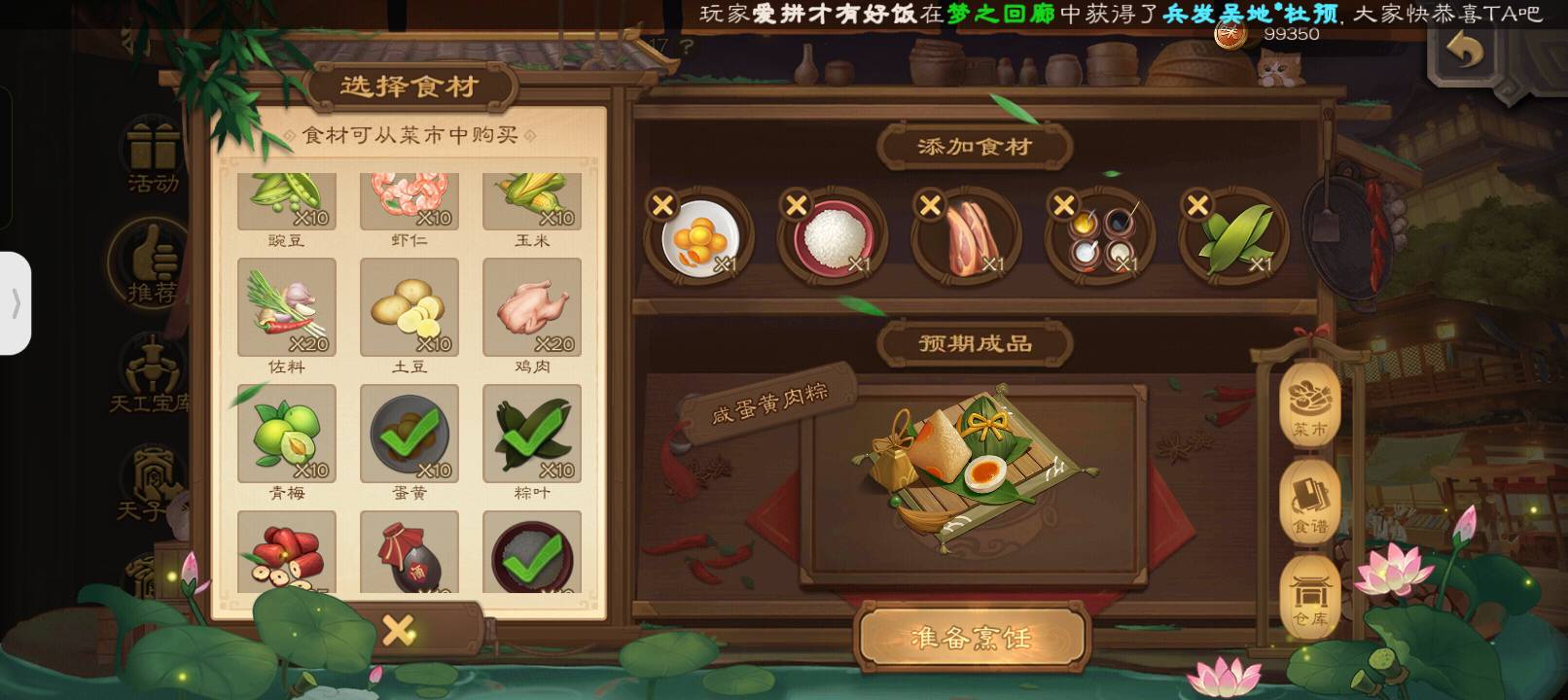Deselect the checked rice ingredient in bottom row
Image resolution: width=1568 pixels, height=700 pixels.
click(531, 552)
